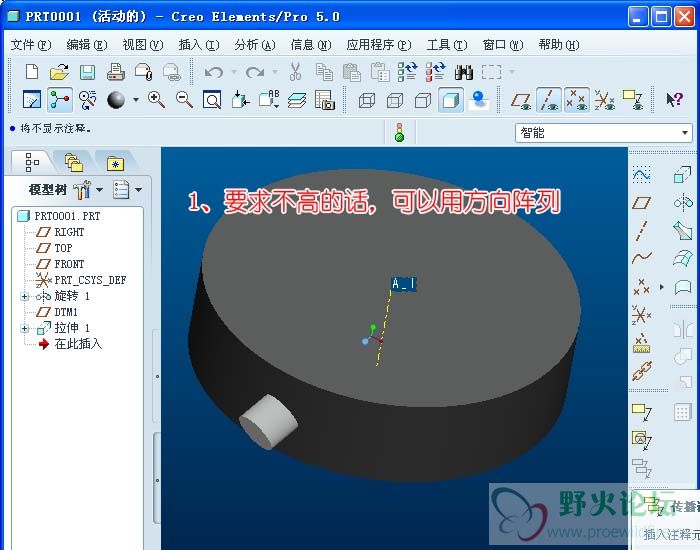Image resolution: width=700 pixels, height=550 pixels.
Task: Click the Revolve tool on right toolbar
Action: pos(683,203)
